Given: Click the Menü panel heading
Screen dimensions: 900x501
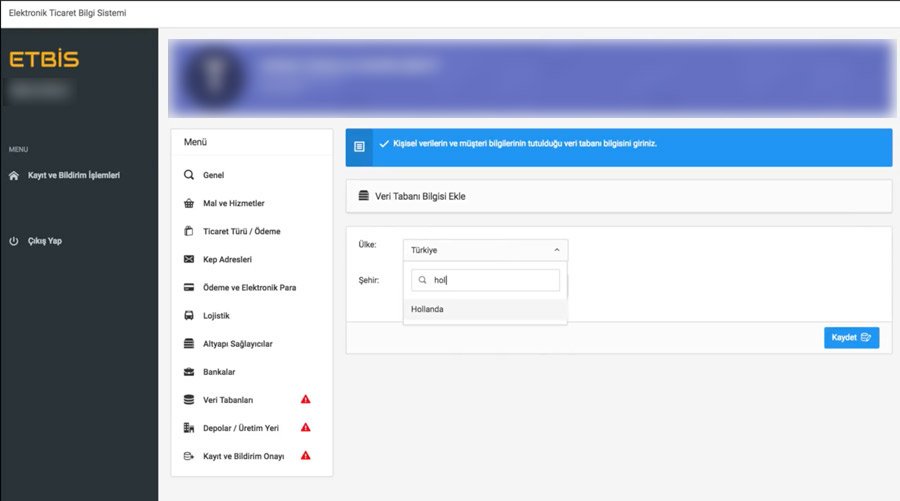Looking at the screenshot, I should tap(195, 142).
